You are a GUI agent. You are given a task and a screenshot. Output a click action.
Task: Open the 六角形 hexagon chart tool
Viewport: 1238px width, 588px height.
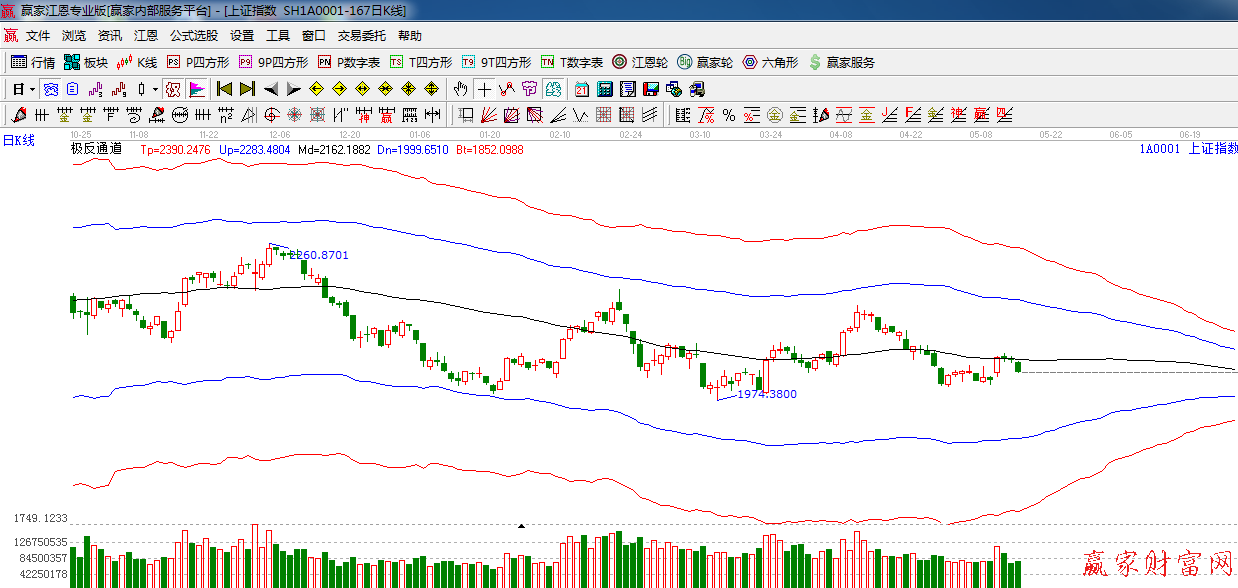[x=770, y=62]
